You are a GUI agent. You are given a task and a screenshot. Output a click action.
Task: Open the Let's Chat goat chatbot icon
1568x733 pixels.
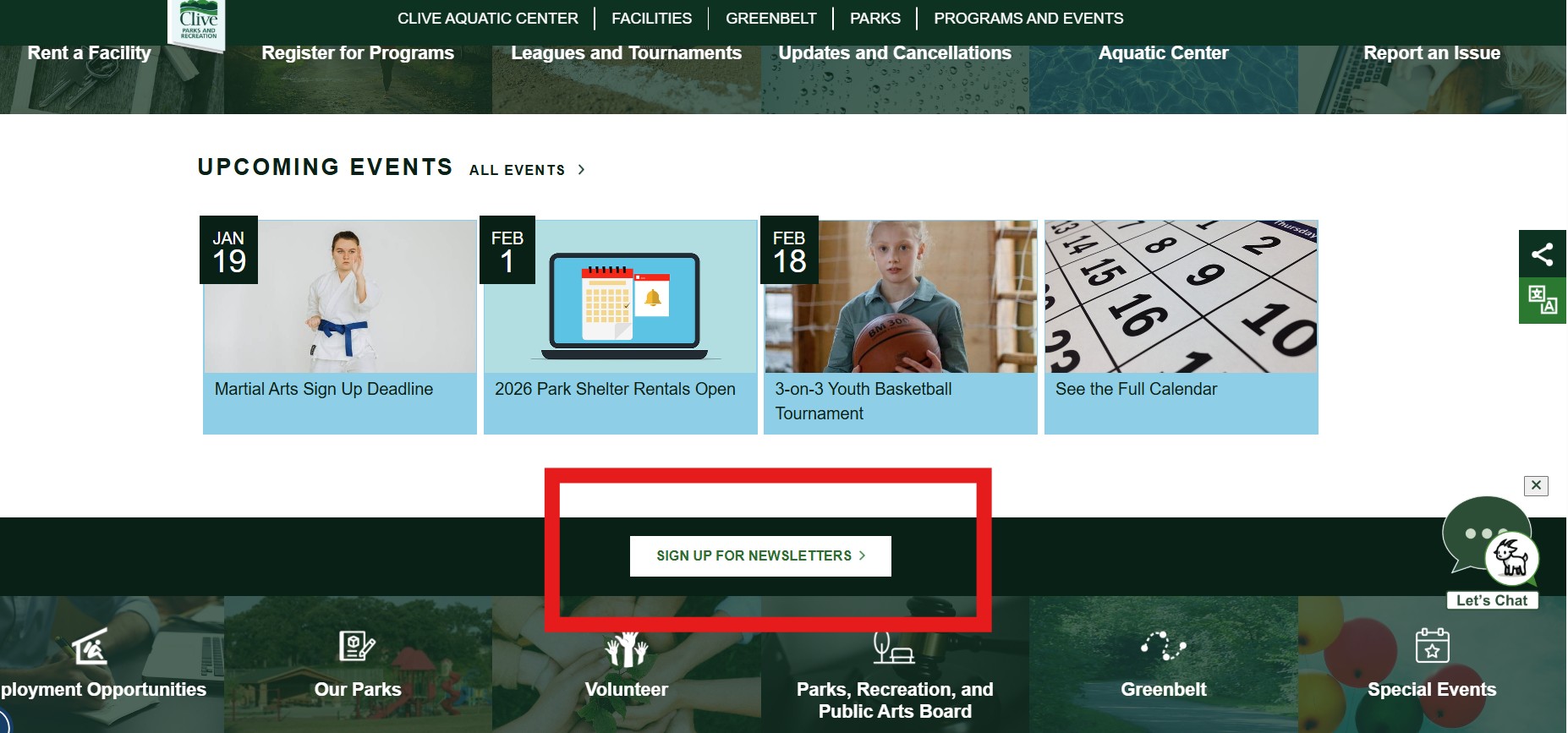pos(1511,557)
